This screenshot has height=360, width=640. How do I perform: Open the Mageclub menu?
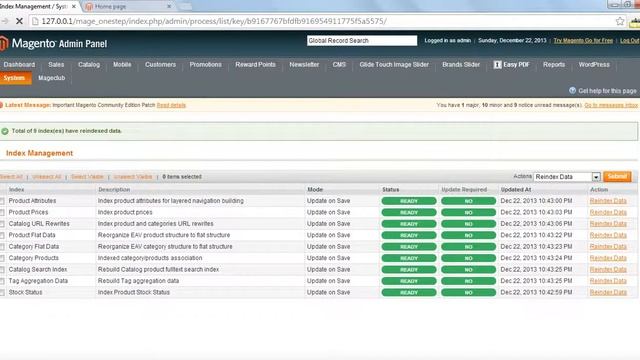(x=51, y=78)
